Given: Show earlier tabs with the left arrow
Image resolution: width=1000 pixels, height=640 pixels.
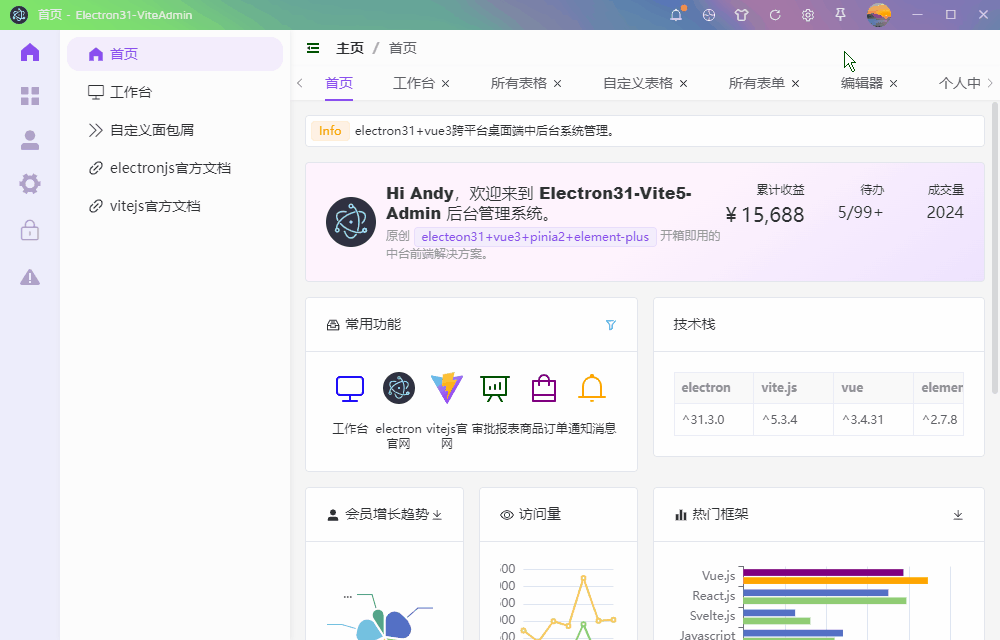Looking at the screenshot, I should click(x=300, y=83).
